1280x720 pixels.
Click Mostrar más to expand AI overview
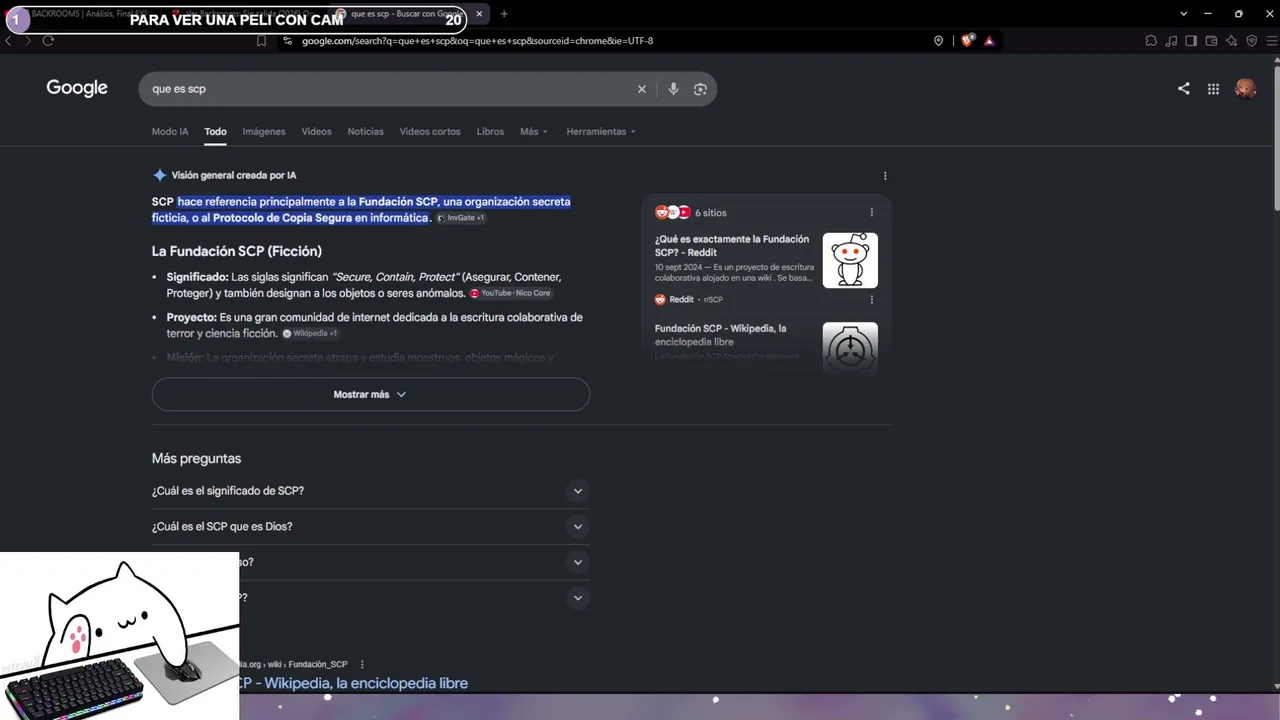coord(371,394)
